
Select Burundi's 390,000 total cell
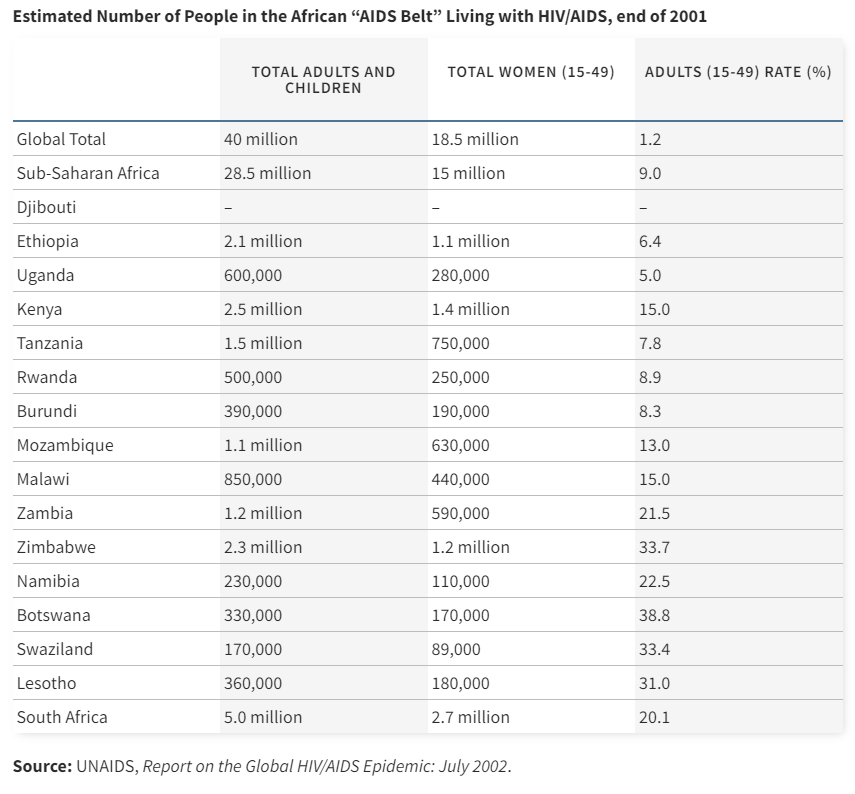[253, 411]
